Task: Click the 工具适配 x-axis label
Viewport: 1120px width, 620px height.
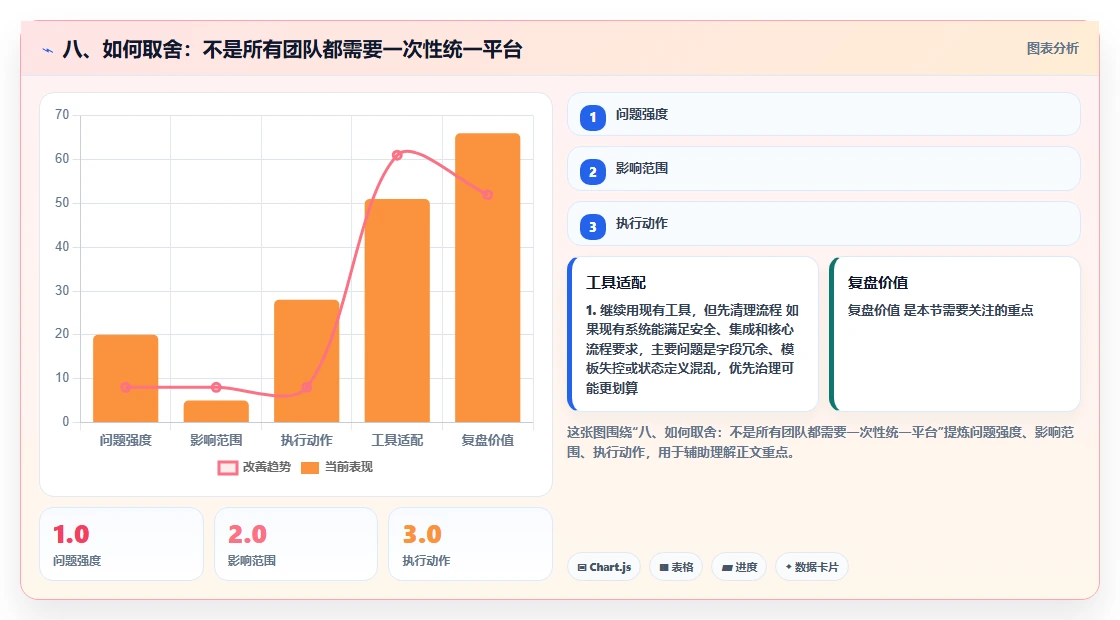Action: click(x=397, y=440)
